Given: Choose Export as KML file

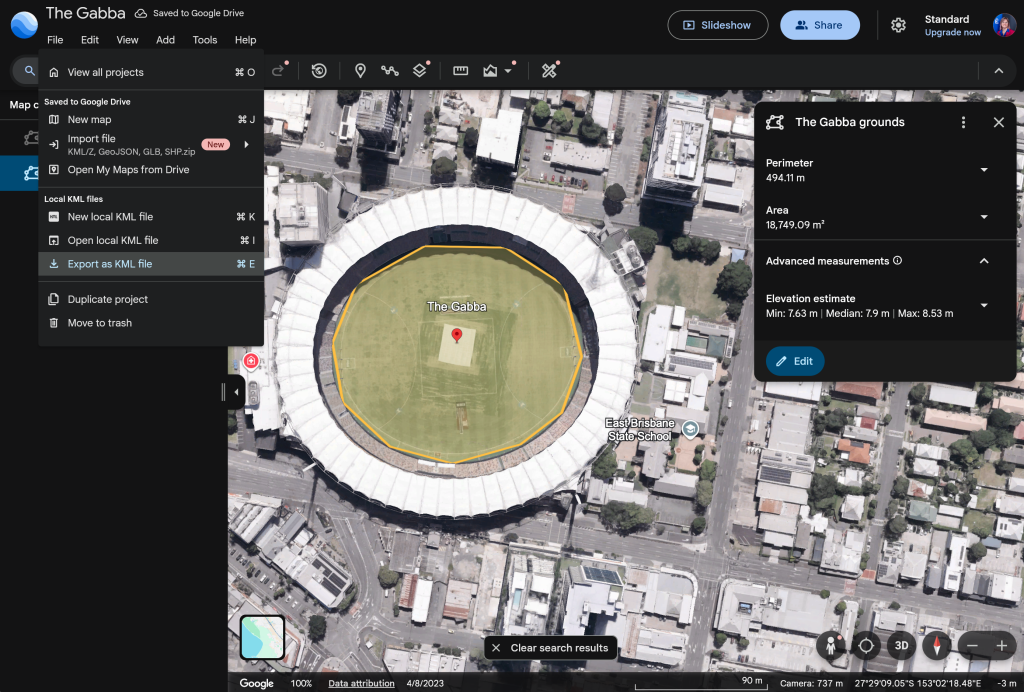Looking at the screenshot, I should coord(110,264).
